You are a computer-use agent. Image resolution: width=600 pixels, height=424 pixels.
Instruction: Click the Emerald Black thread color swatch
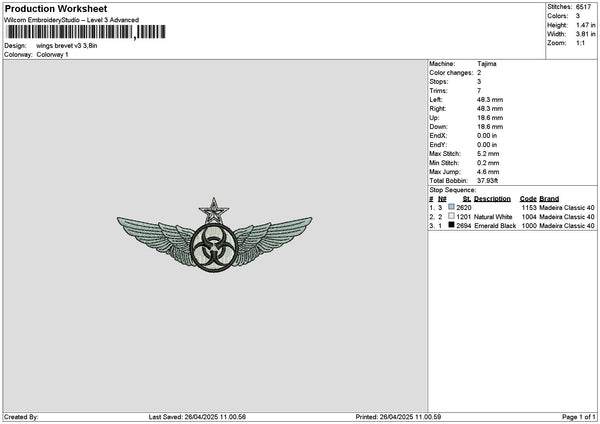click(x=452, y=225)
